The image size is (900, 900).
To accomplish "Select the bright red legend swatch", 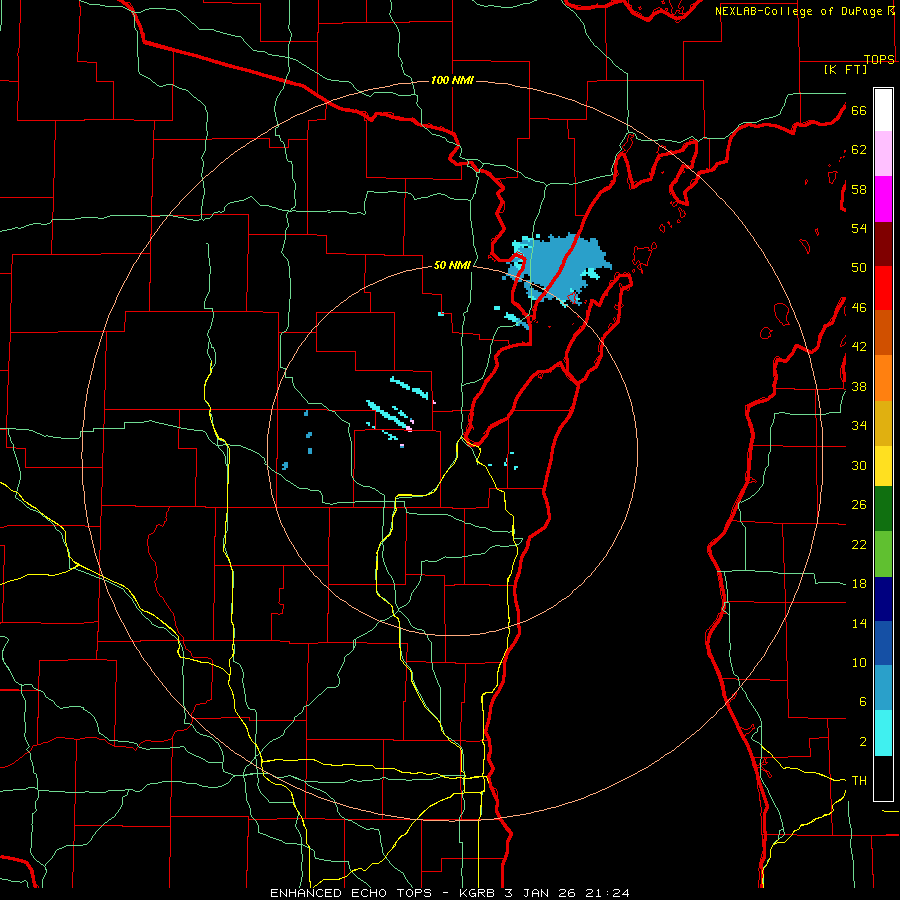I will tap(883, 288).
